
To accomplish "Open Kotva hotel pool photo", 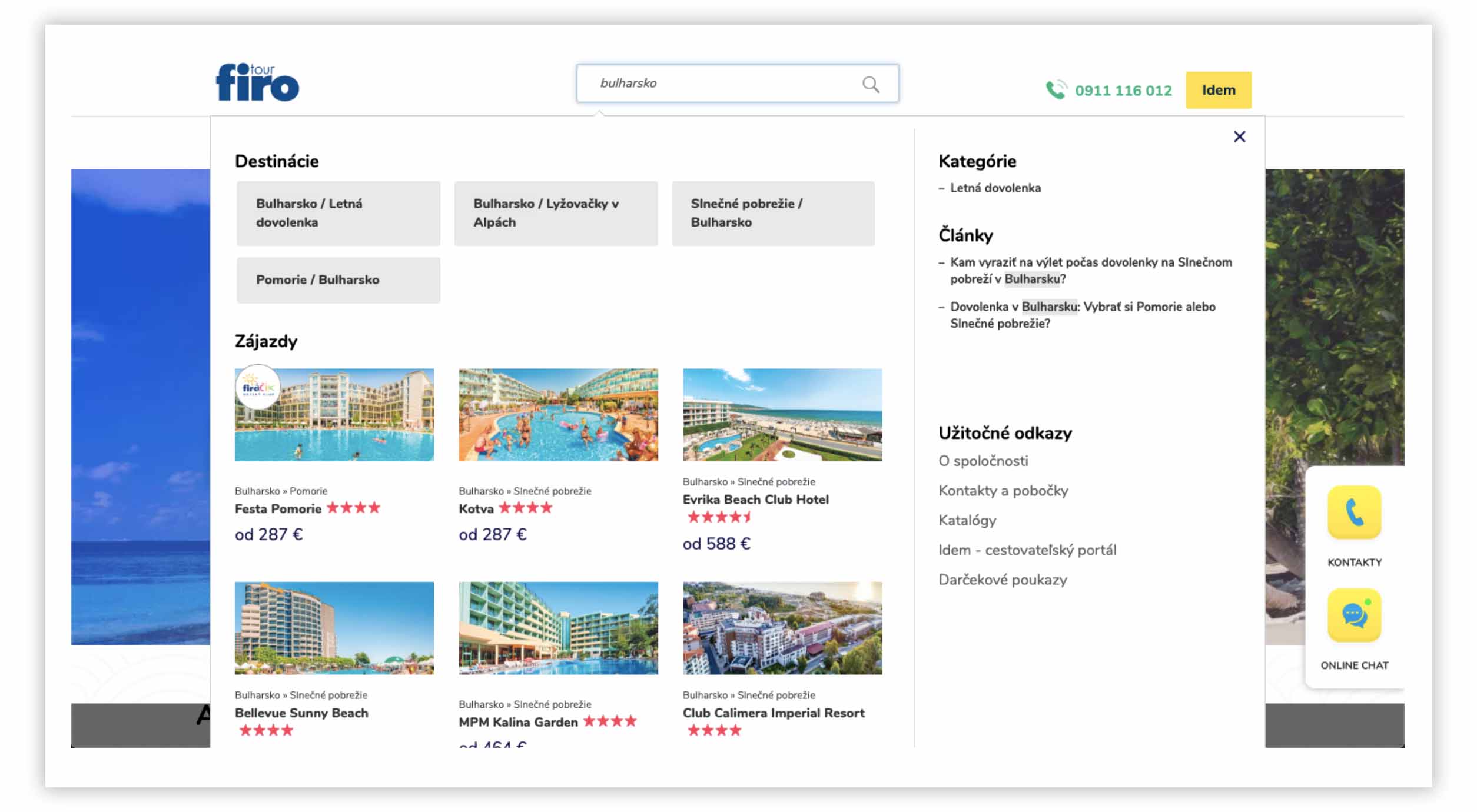I will 558,415.
